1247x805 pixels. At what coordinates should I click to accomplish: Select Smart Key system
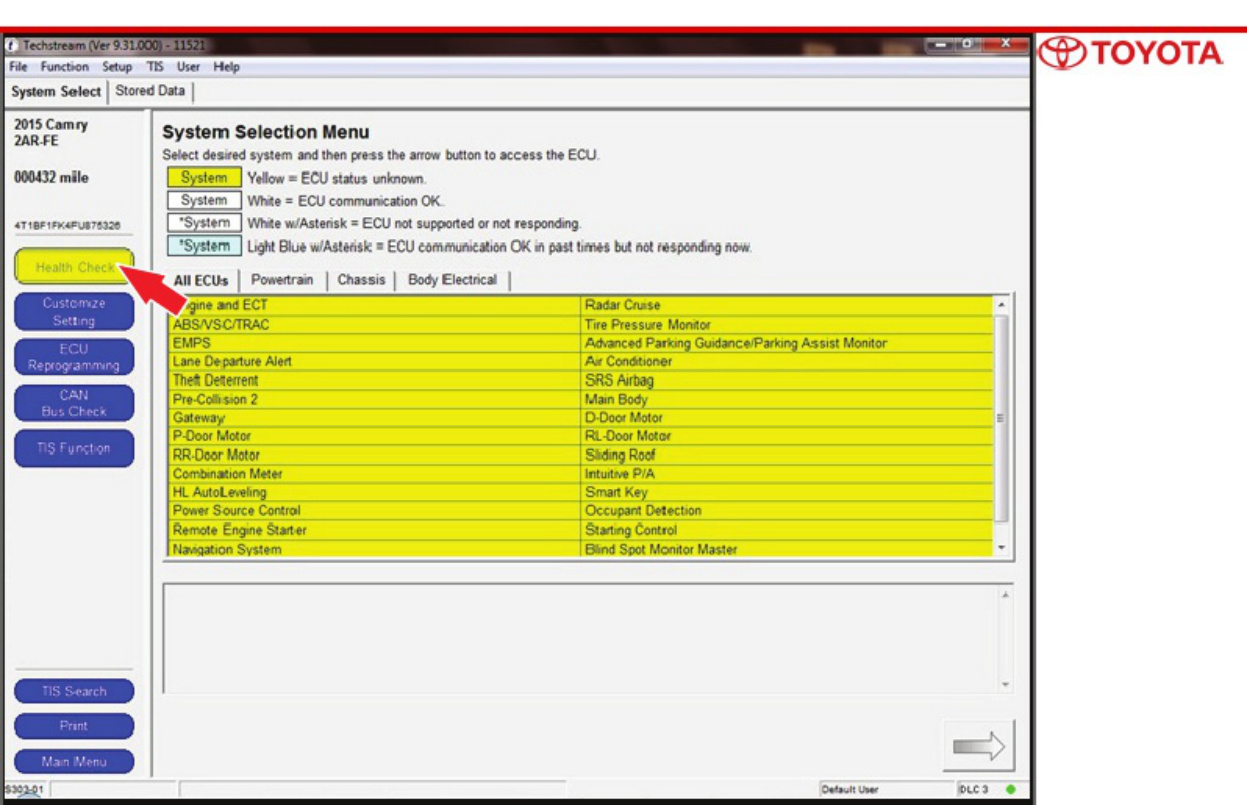[x=787, y=492]
